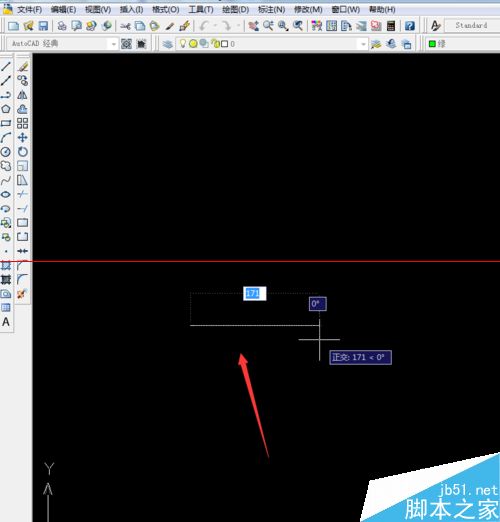Select the Erase tool
500x522 pixels.
click(23, 66)
